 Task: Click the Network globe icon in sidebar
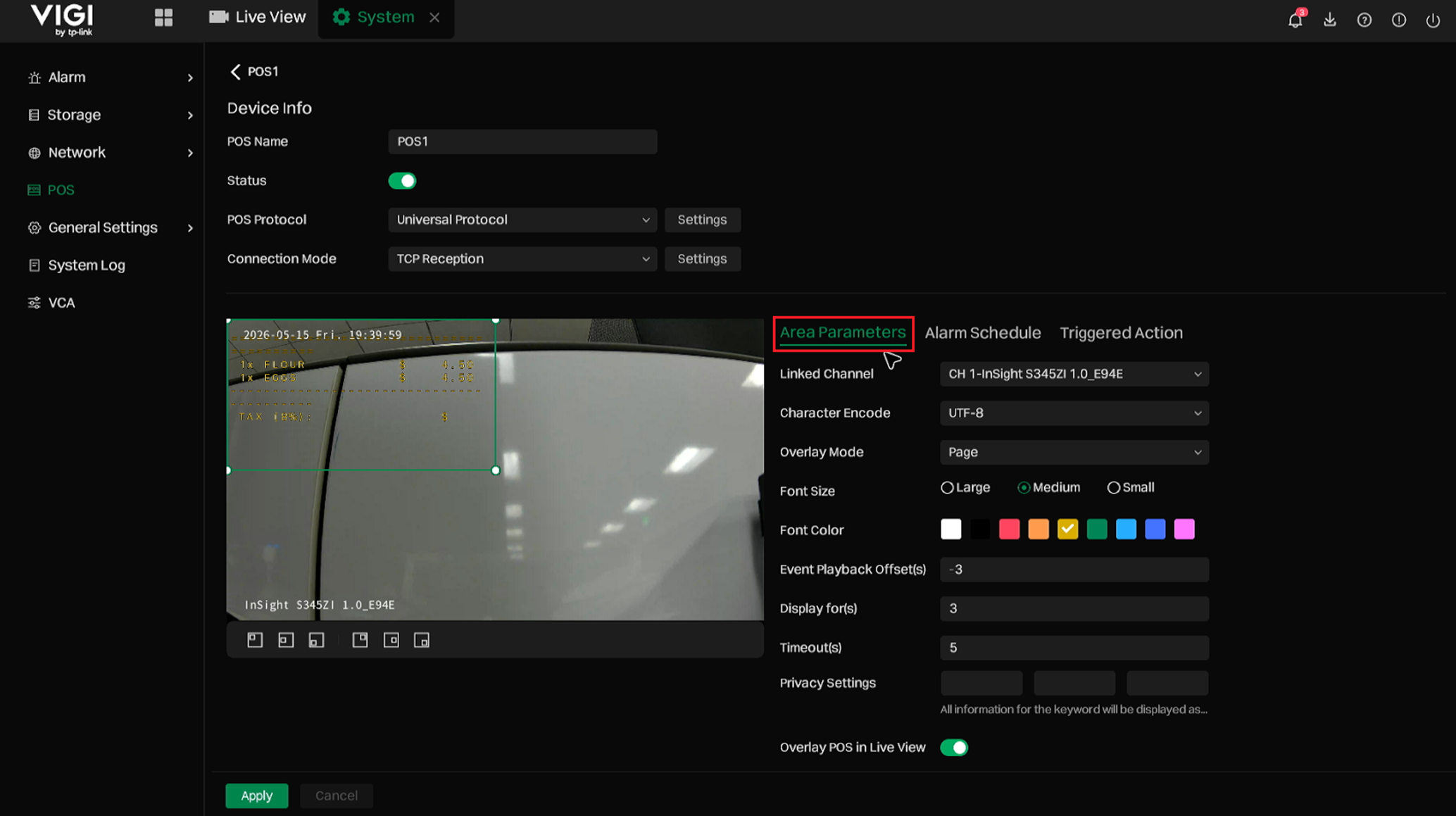pos(34,153)
